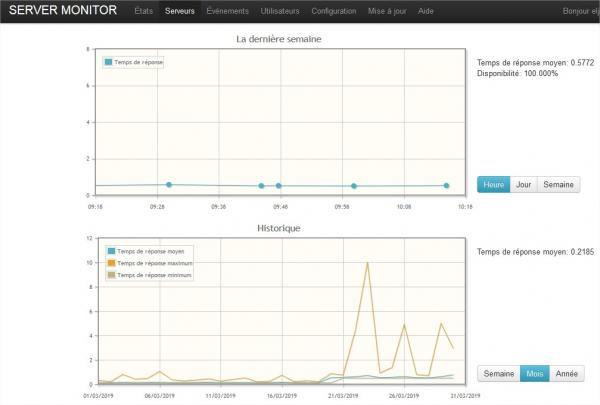Select the Serveurs tab in navbar

click(180, 11)
